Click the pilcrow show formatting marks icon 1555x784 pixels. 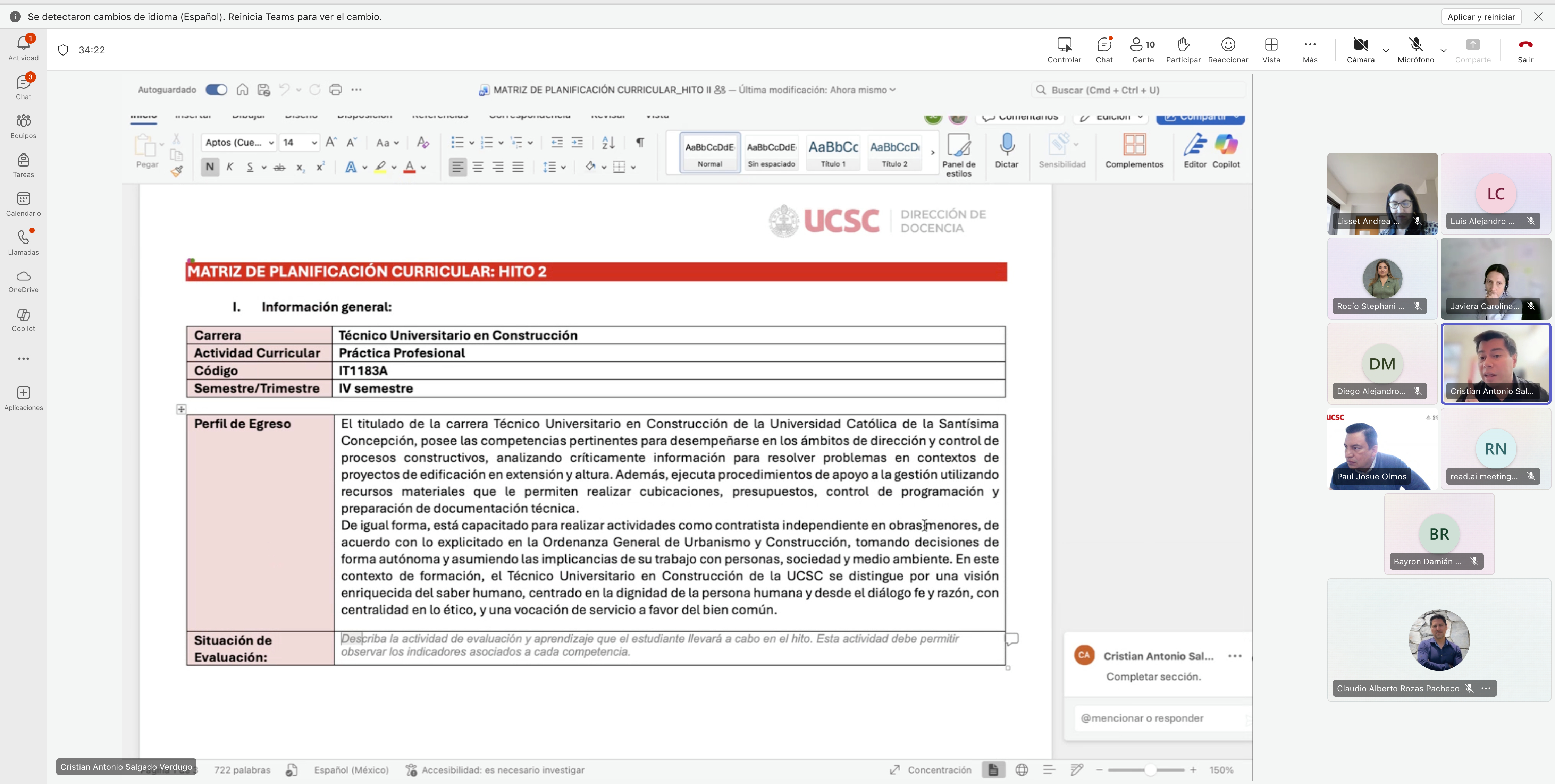(x=640, y=142)
